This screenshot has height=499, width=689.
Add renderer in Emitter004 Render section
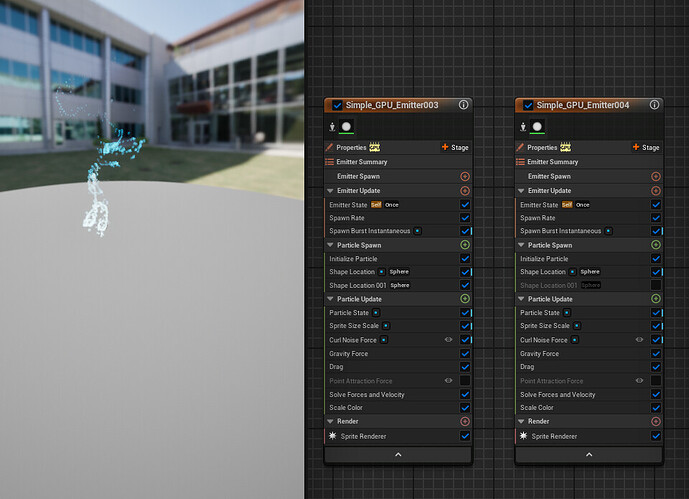pos(656,421)
